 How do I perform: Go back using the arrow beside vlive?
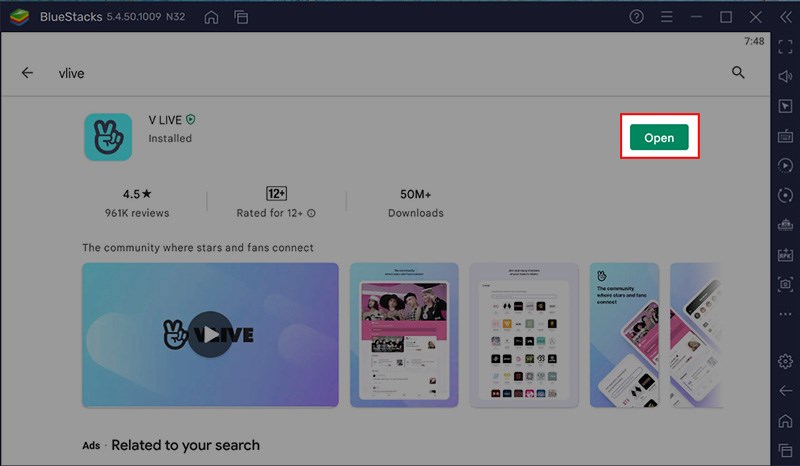(x=27, y=73)
